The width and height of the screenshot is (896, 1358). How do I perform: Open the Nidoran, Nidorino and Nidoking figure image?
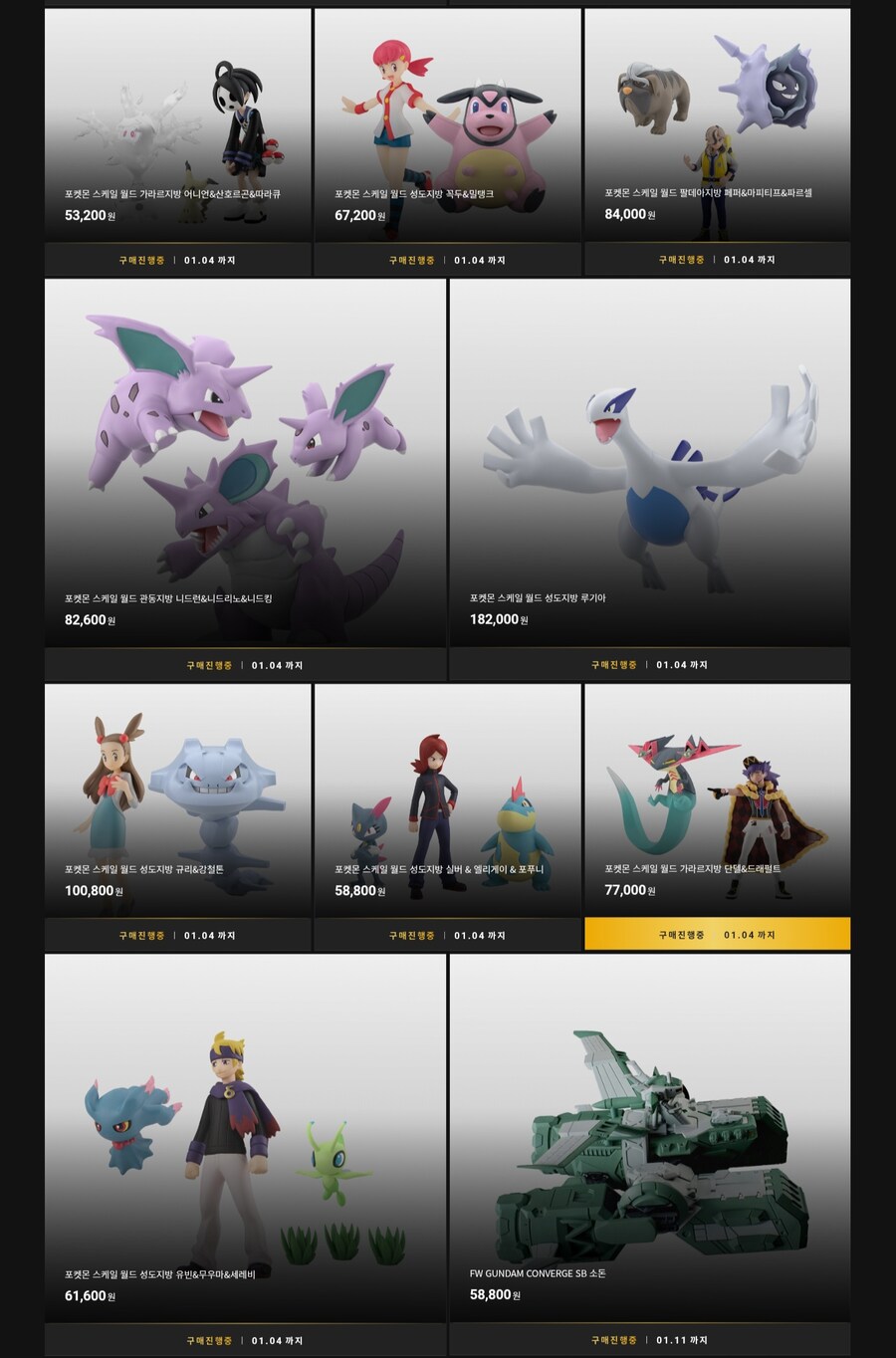point(245,463)
